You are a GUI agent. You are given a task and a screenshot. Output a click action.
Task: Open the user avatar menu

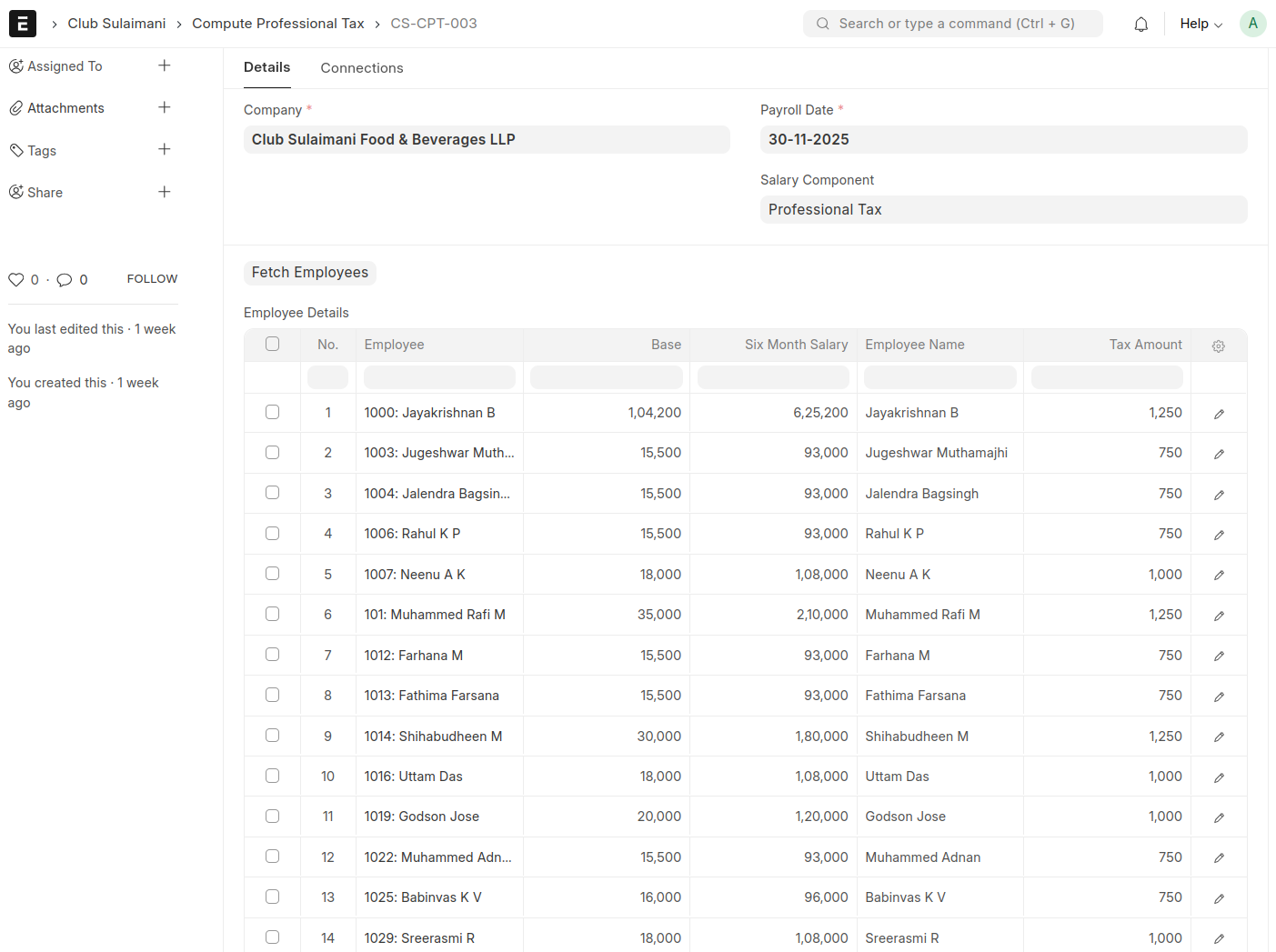[1252, 24]
